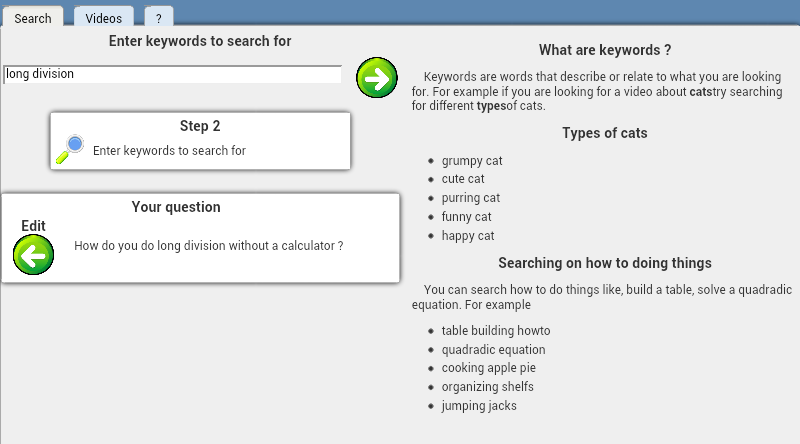The image size is (800, 444).
Task: Switch to the Search tab
Action: coord(33,18)
